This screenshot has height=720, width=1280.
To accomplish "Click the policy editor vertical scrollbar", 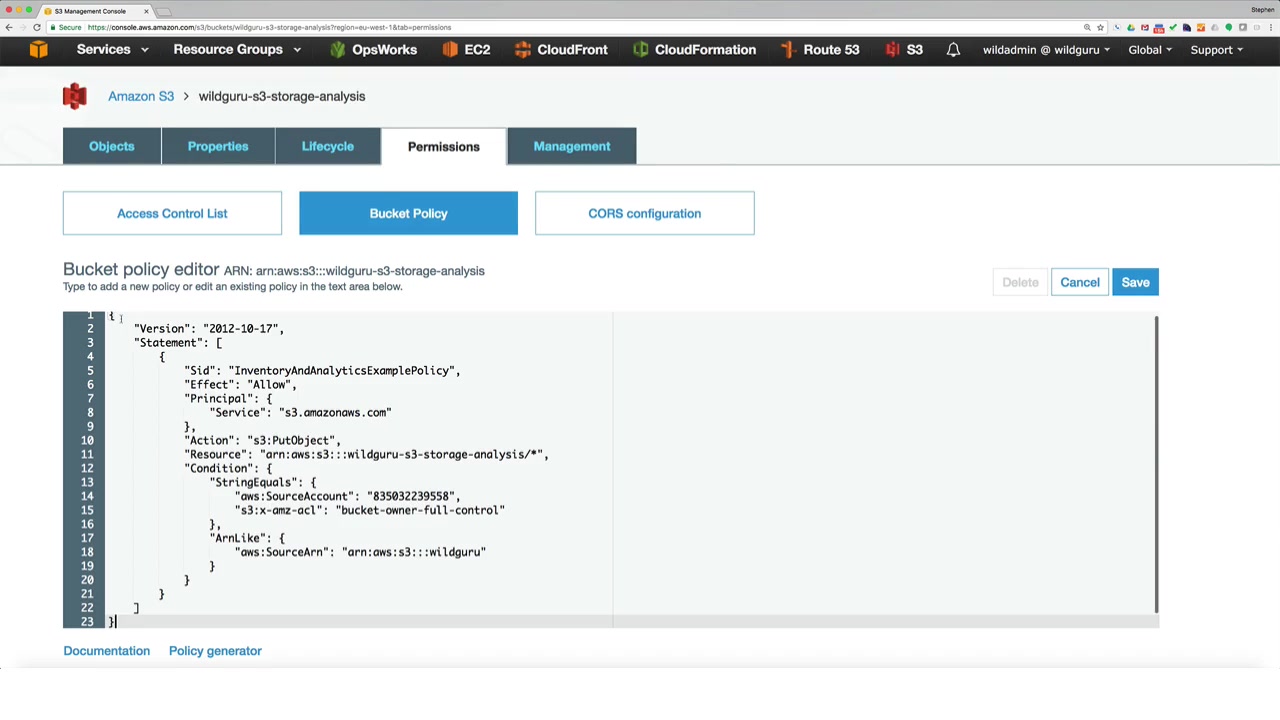I will [1156, 465].
